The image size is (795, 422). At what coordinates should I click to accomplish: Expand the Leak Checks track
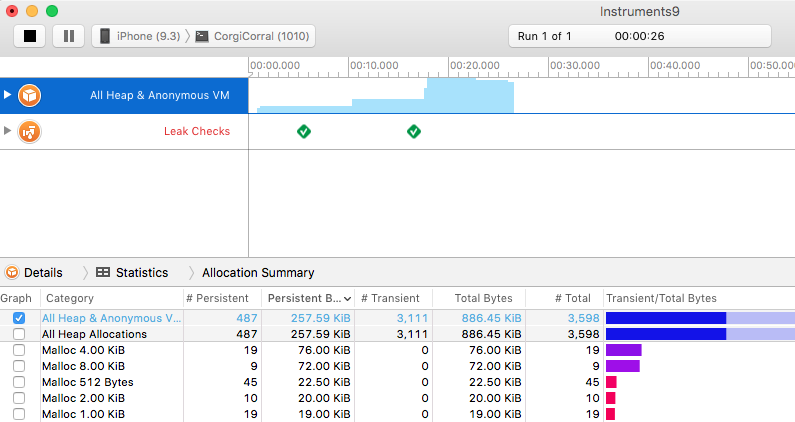pyautogui.click(x=7, y=131)
